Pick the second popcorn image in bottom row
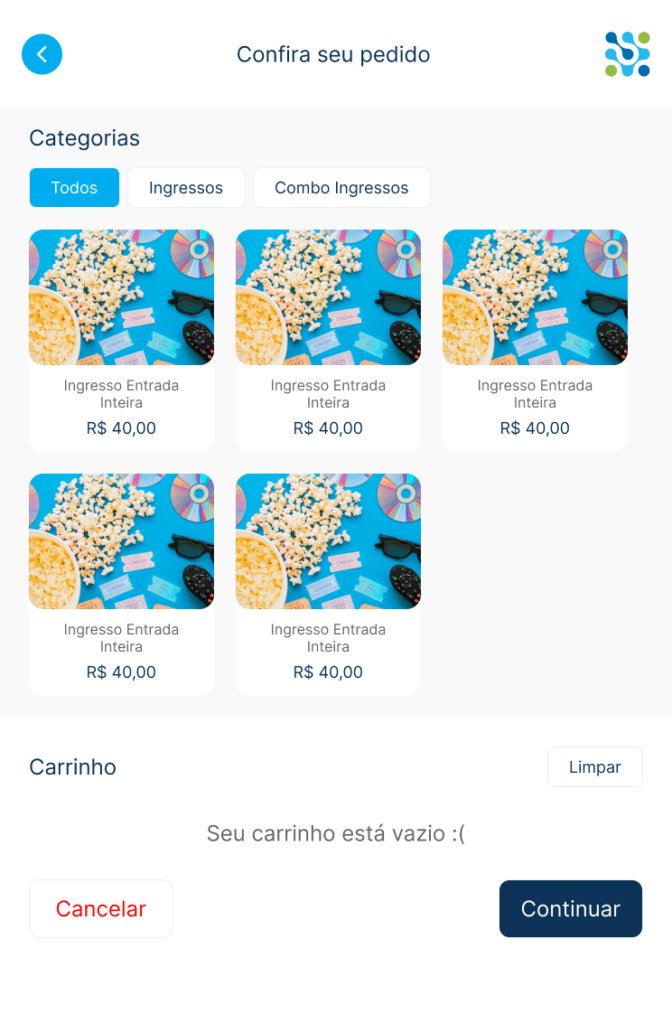This screenshot has width=672, height=1024. [328, 541]
